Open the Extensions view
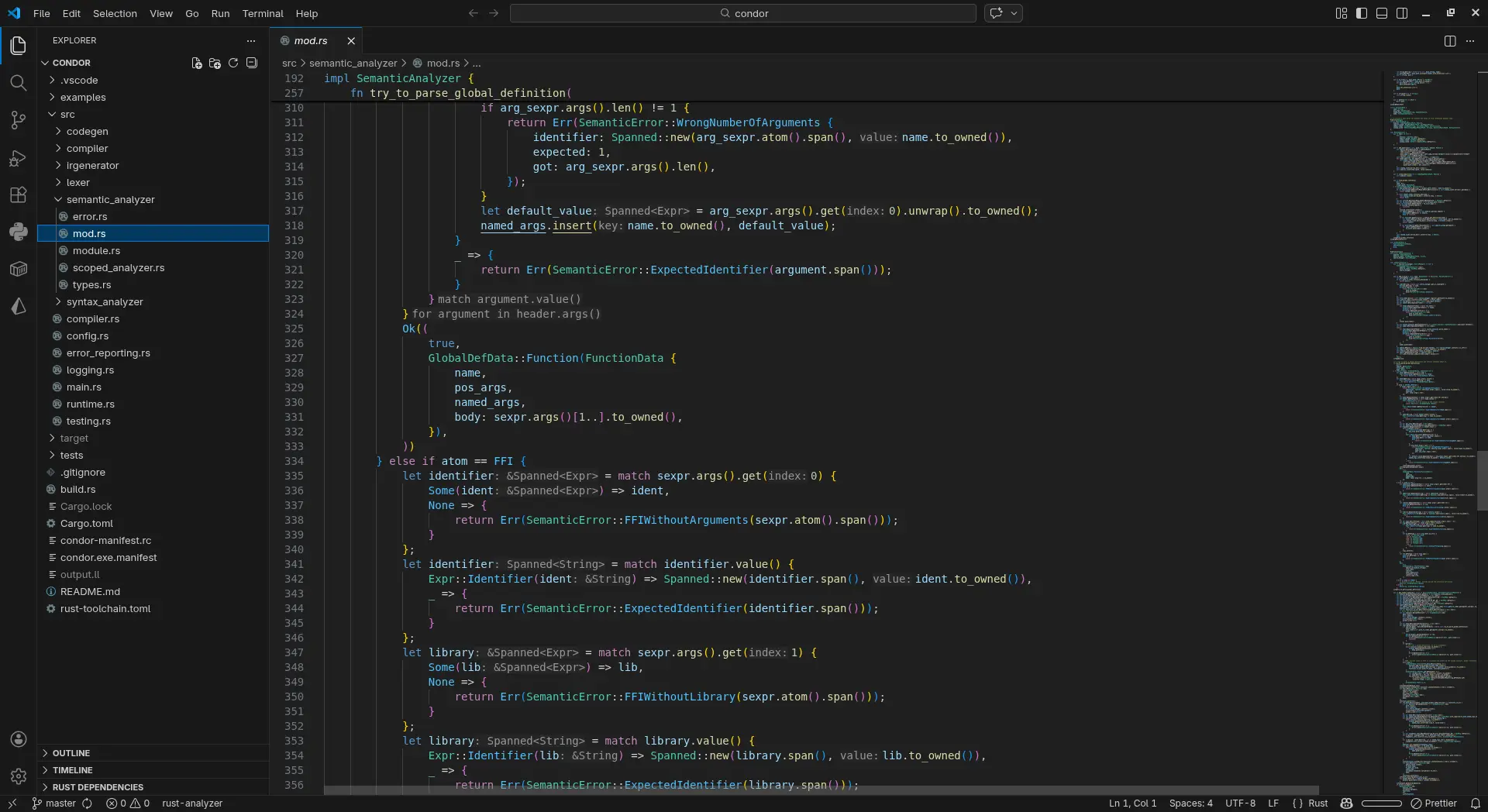1488x812 pixels. click(19, 195)
